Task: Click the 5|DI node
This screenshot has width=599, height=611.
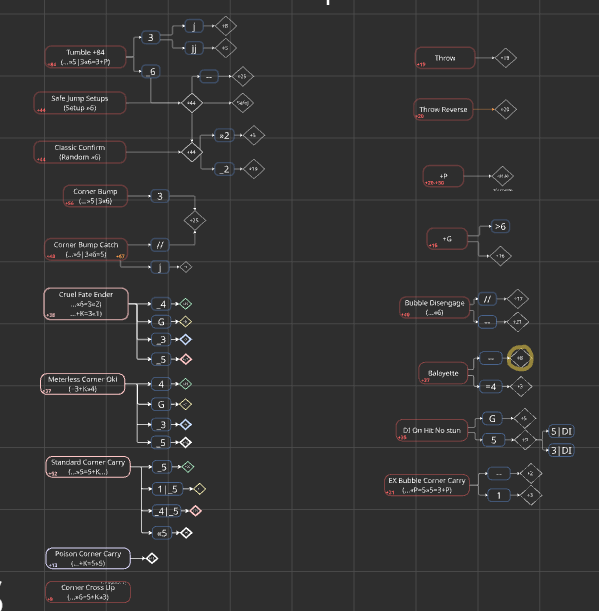Action: click(x=561, y=432)
